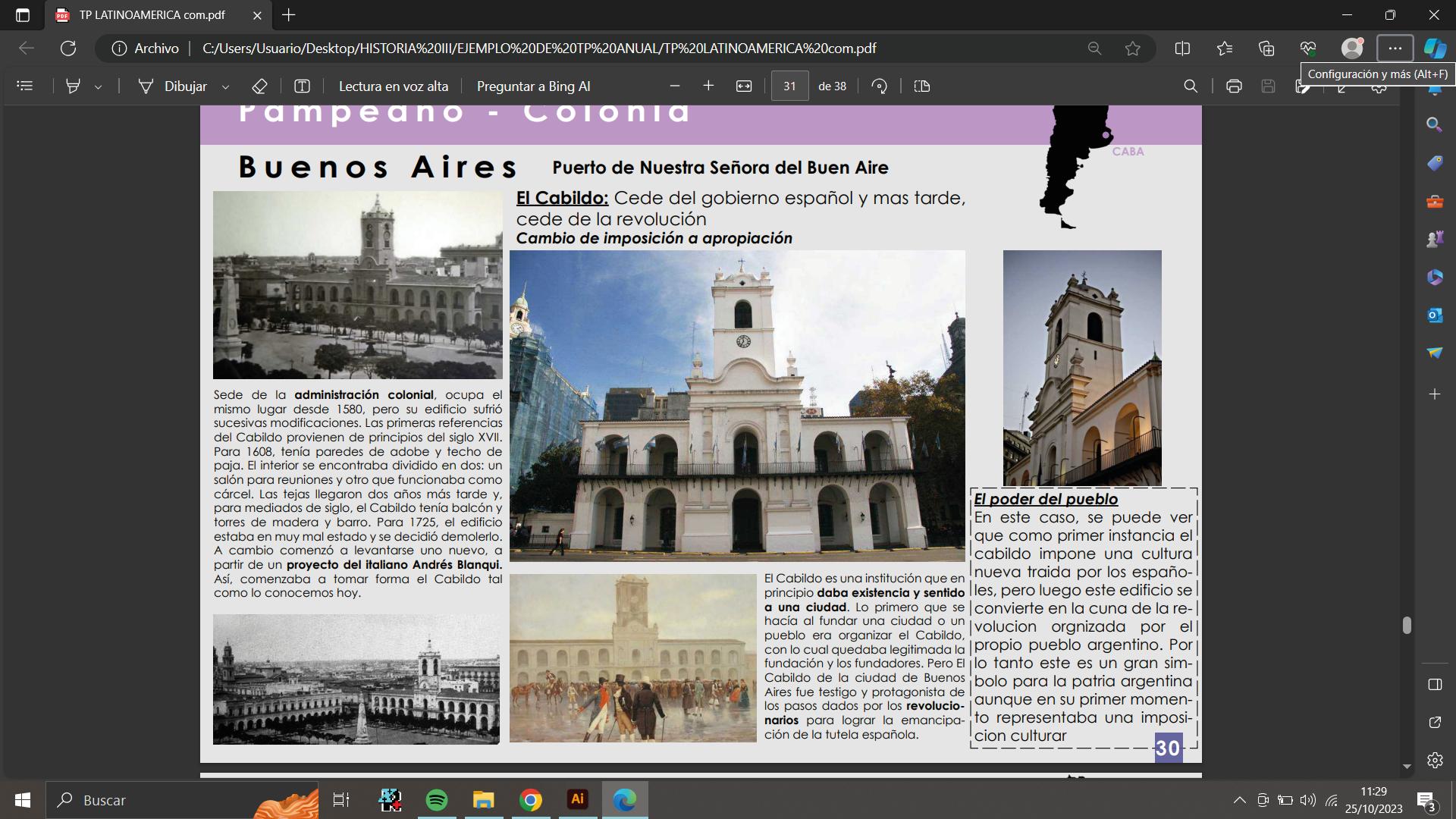
Task: Toggle split screen in browser toolbar
Action: pyautogui.click(x=1182, y=49)
